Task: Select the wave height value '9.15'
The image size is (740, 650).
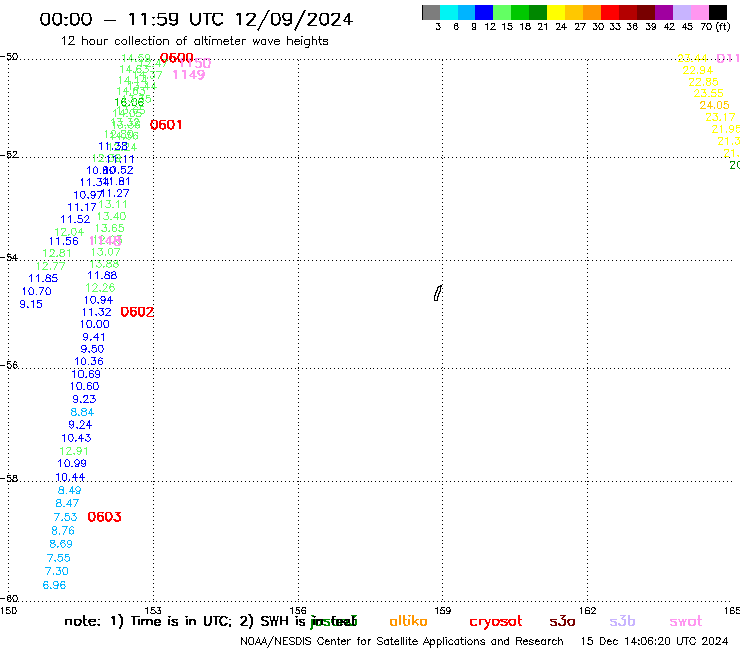Action: pyautogui.click(x=31, y=304)
